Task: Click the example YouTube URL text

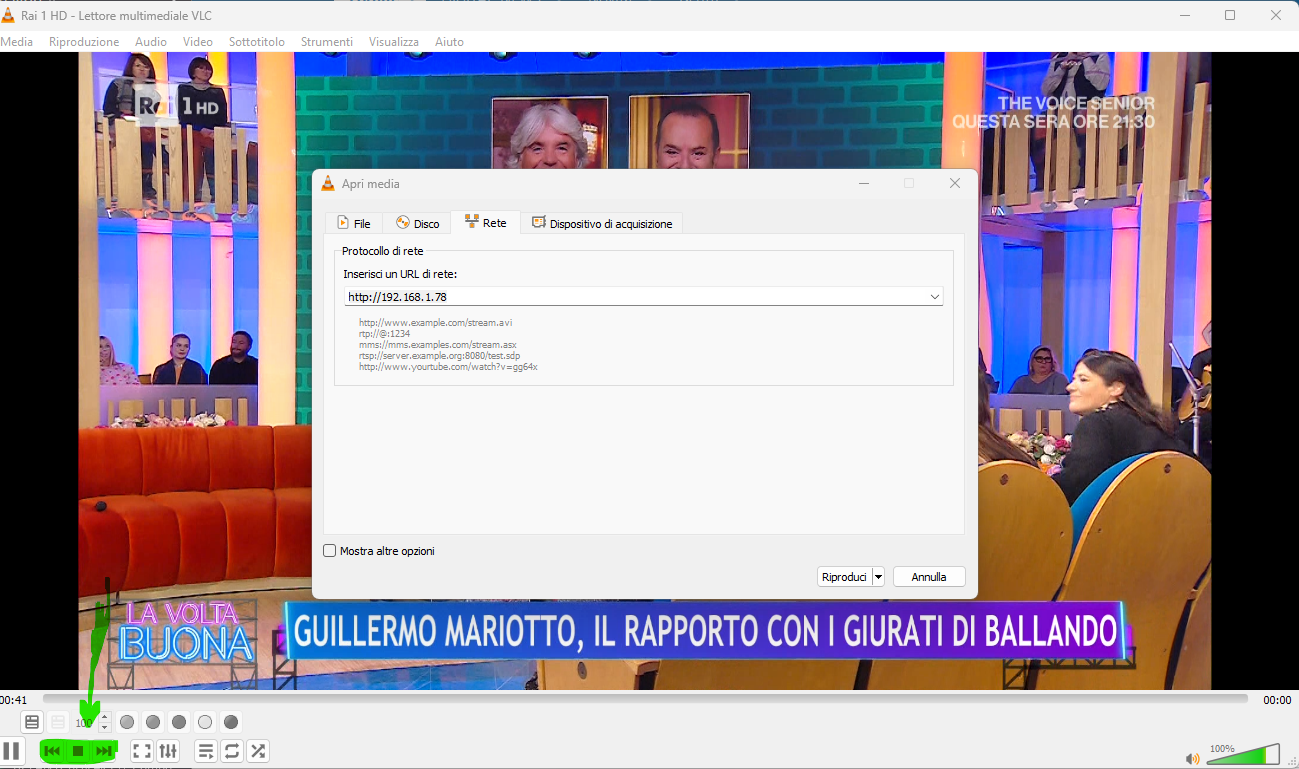Action: pyautogui.click(x=448, y=367)
